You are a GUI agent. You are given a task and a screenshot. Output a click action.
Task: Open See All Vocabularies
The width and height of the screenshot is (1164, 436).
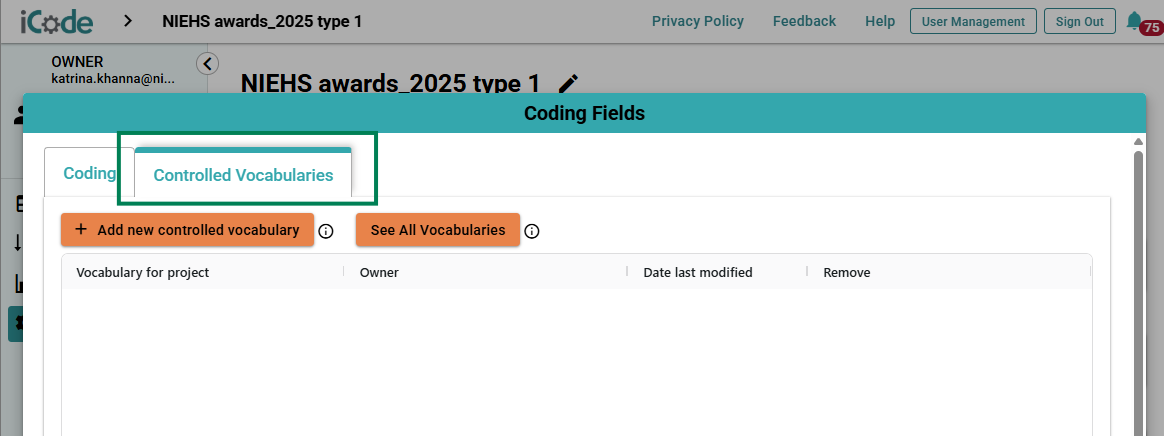point(438,230)
